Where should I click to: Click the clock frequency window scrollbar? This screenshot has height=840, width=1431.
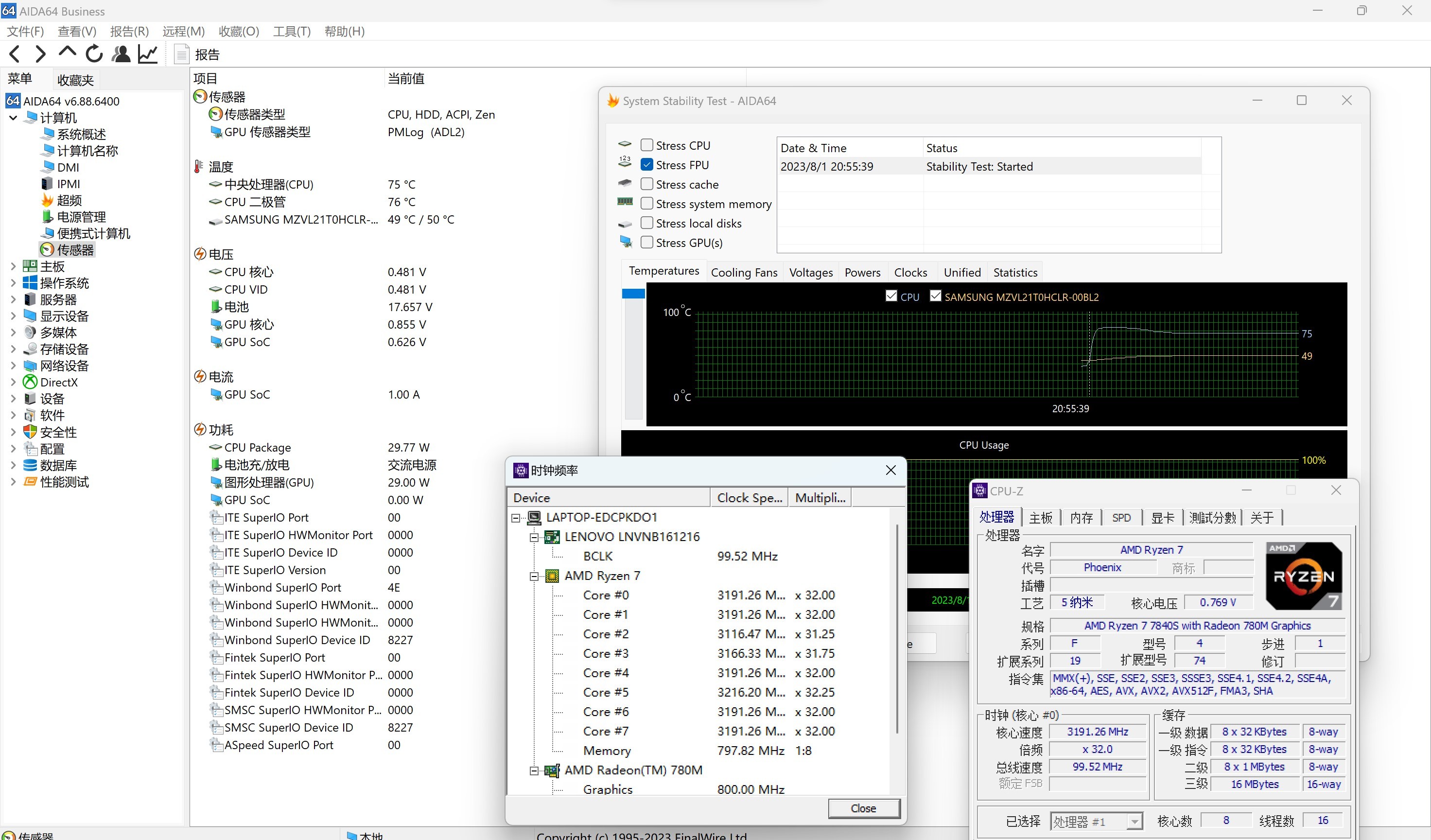click(897, 625)
